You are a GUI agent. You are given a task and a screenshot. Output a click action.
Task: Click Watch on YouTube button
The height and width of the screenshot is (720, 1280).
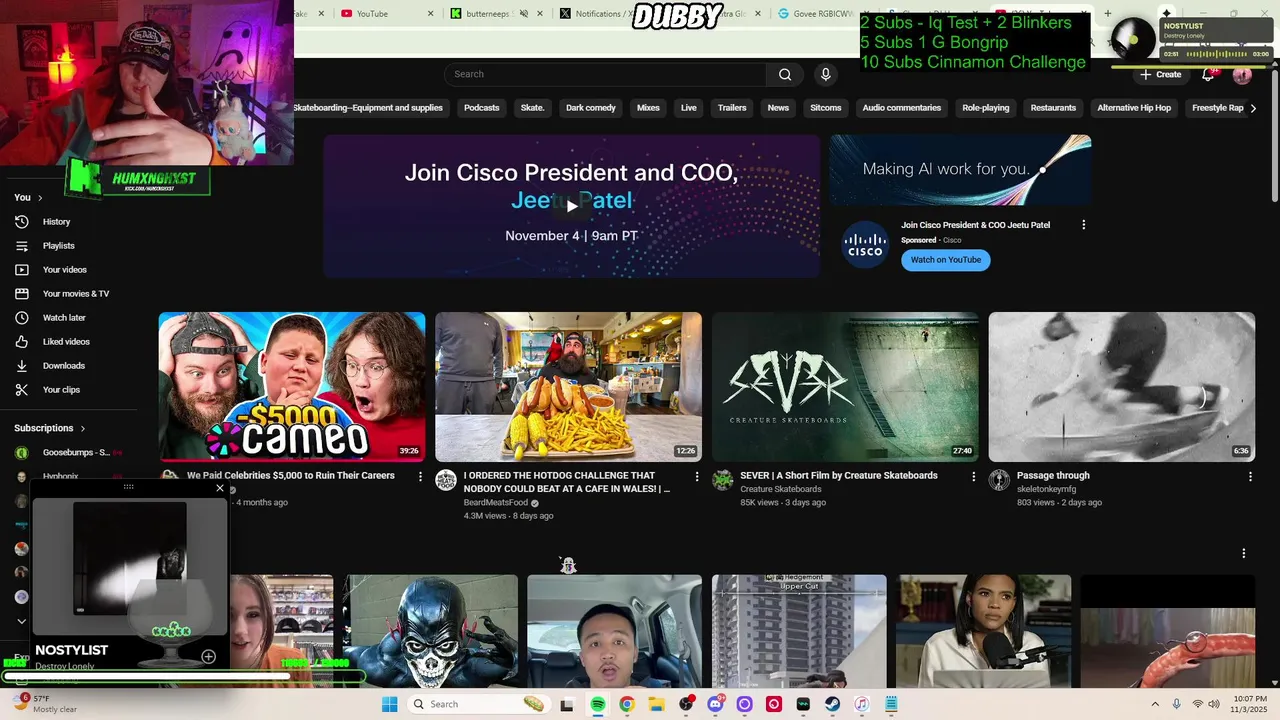[x=945, y=260]
